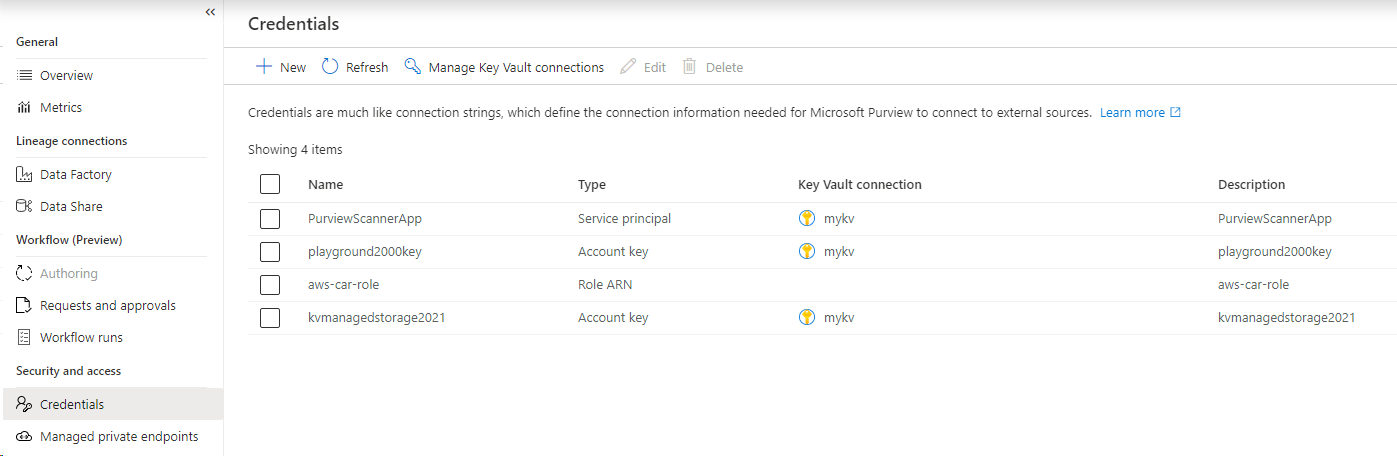Check the PurviewScannerApp row checkbox
Screen dimensions: 1397x456
(269, 218)
